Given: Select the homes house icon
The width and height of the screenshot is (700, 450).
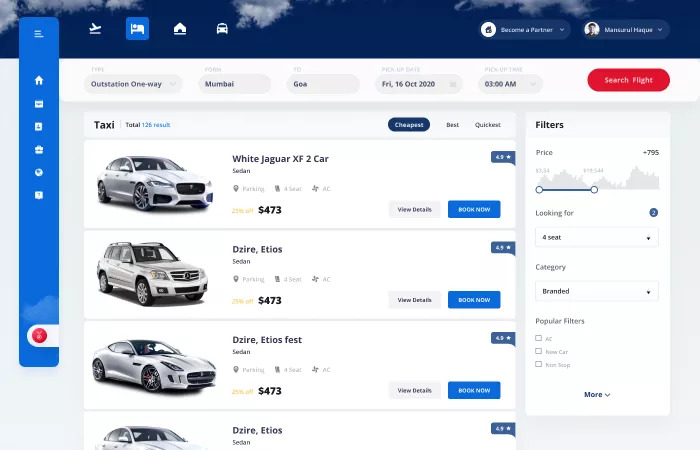Looking at the screenshot, I should (180, 29).
